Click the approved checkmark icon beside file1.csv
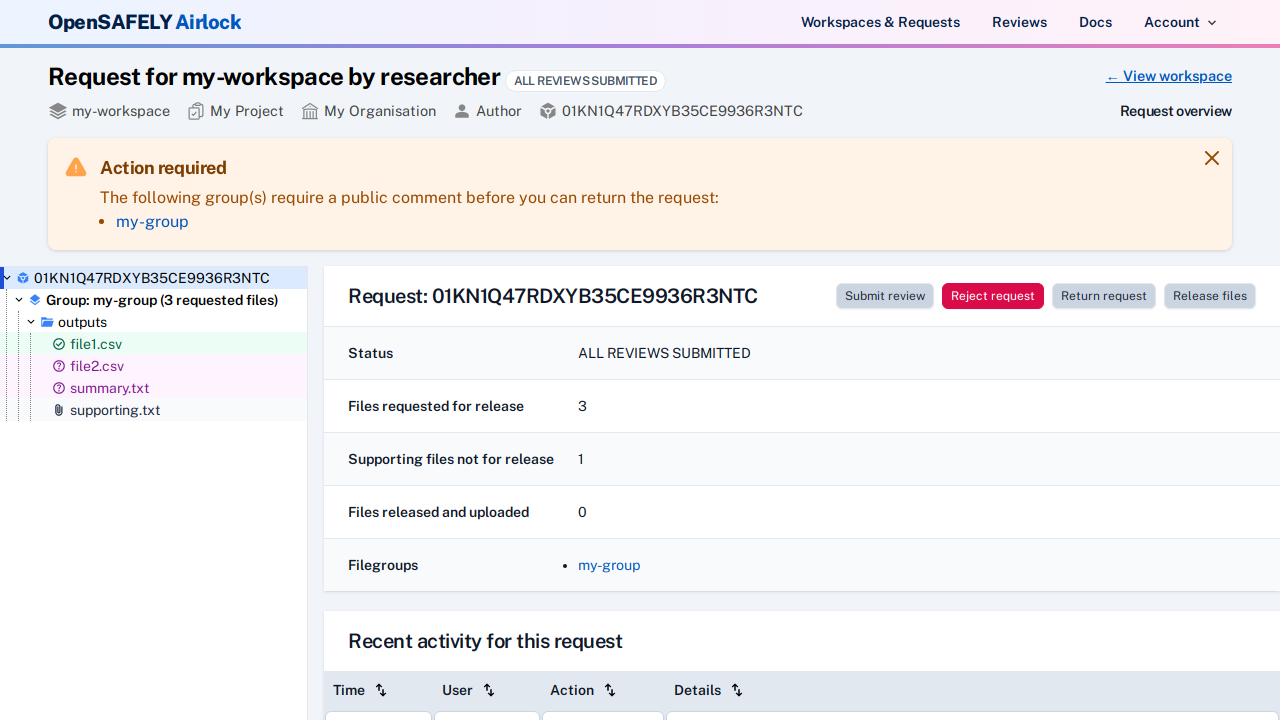The image size is (1280, 720). pyautogui.click(x=59, y=344)
